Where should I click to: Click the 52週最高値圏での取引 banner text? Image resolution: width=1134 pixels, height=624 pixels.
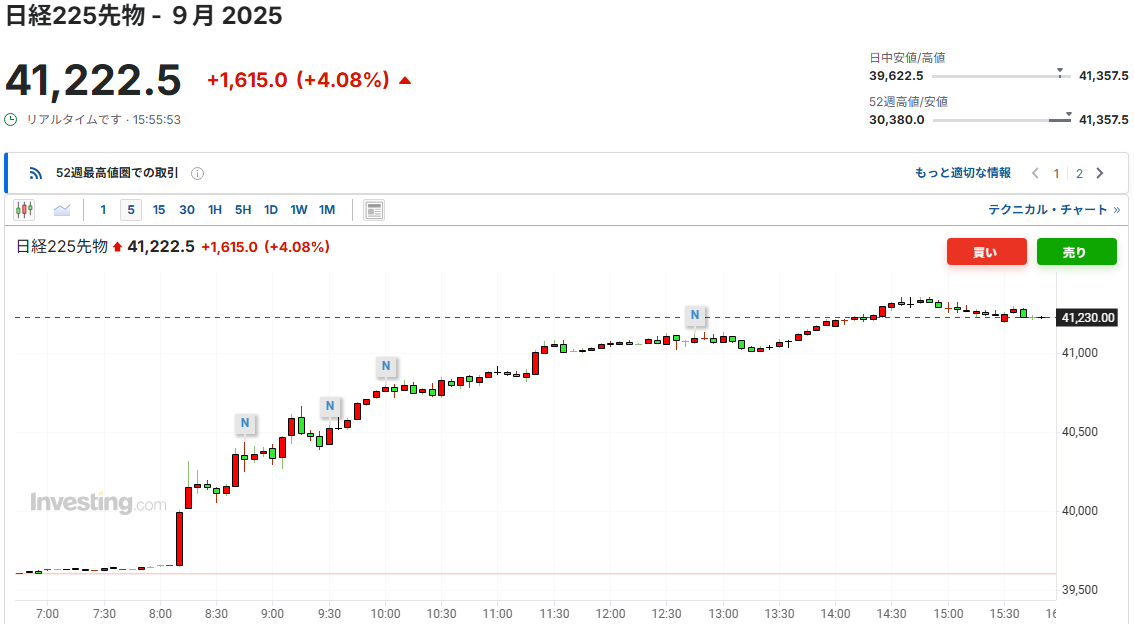[x=117, y=173]
